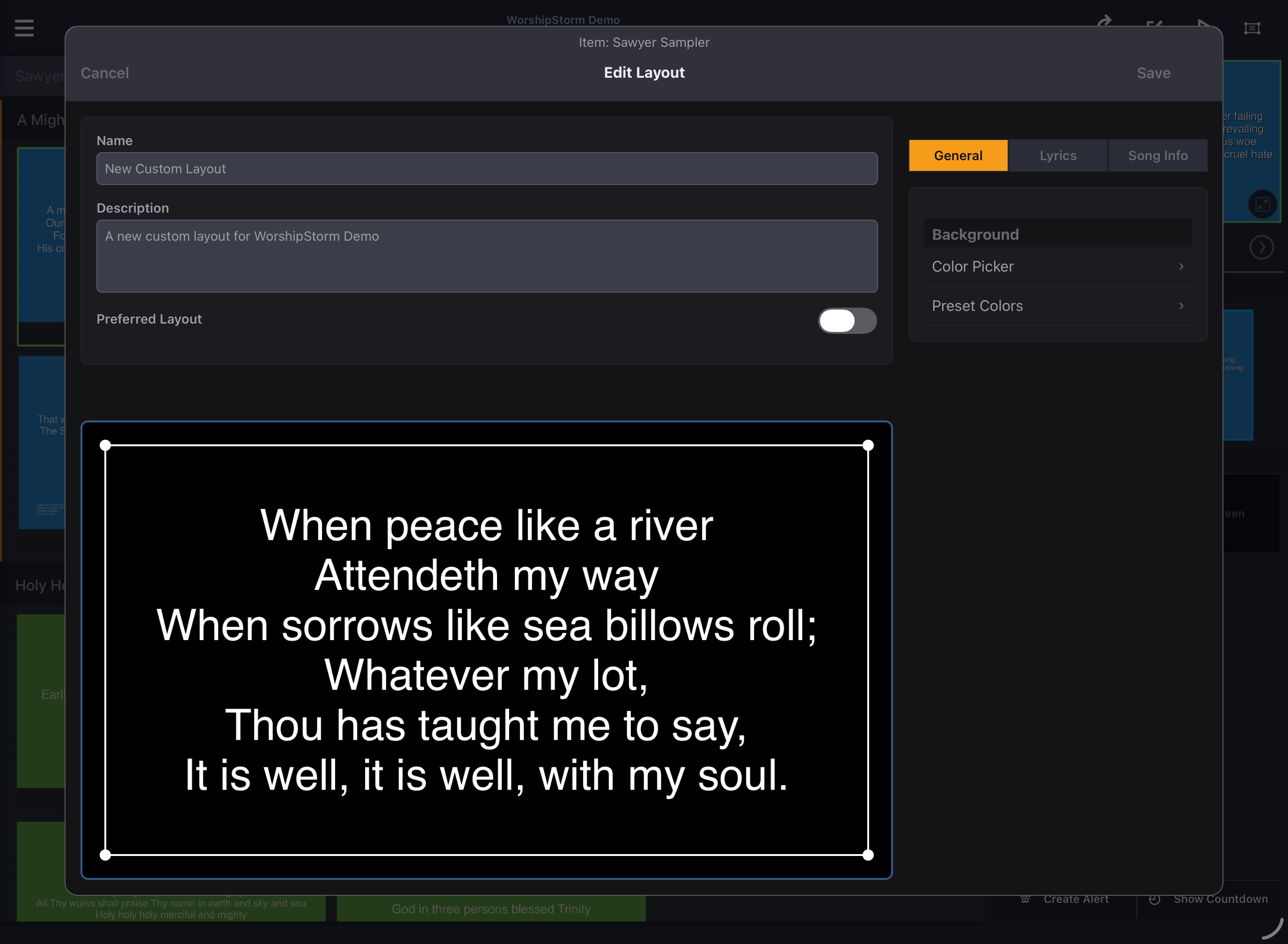Cancel the Edit Layout dialog
Screen dimensions: 1288x944
click(104, 73)
